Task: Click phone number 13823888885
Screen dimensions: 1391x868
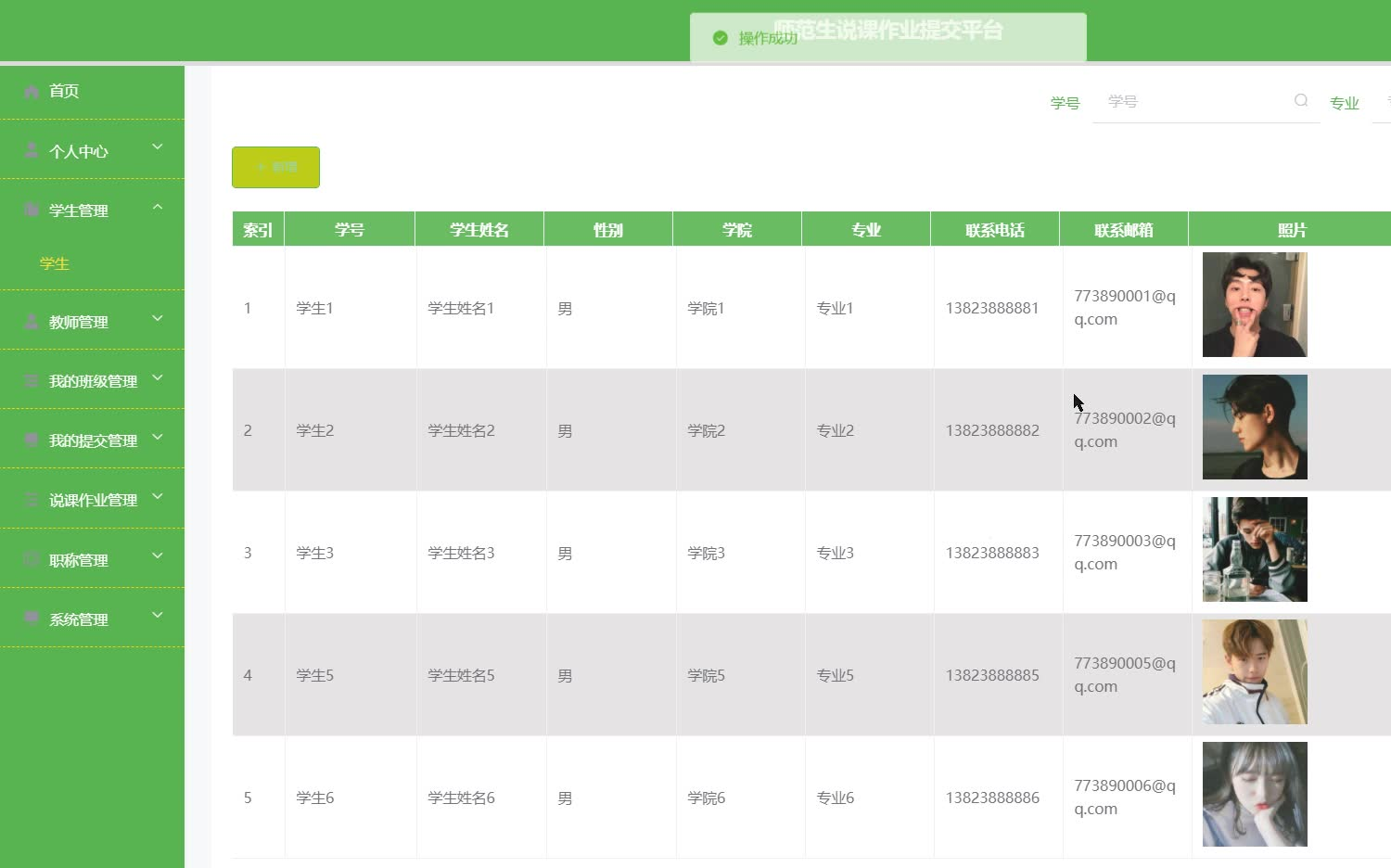Action: click(x=992, y=675)
